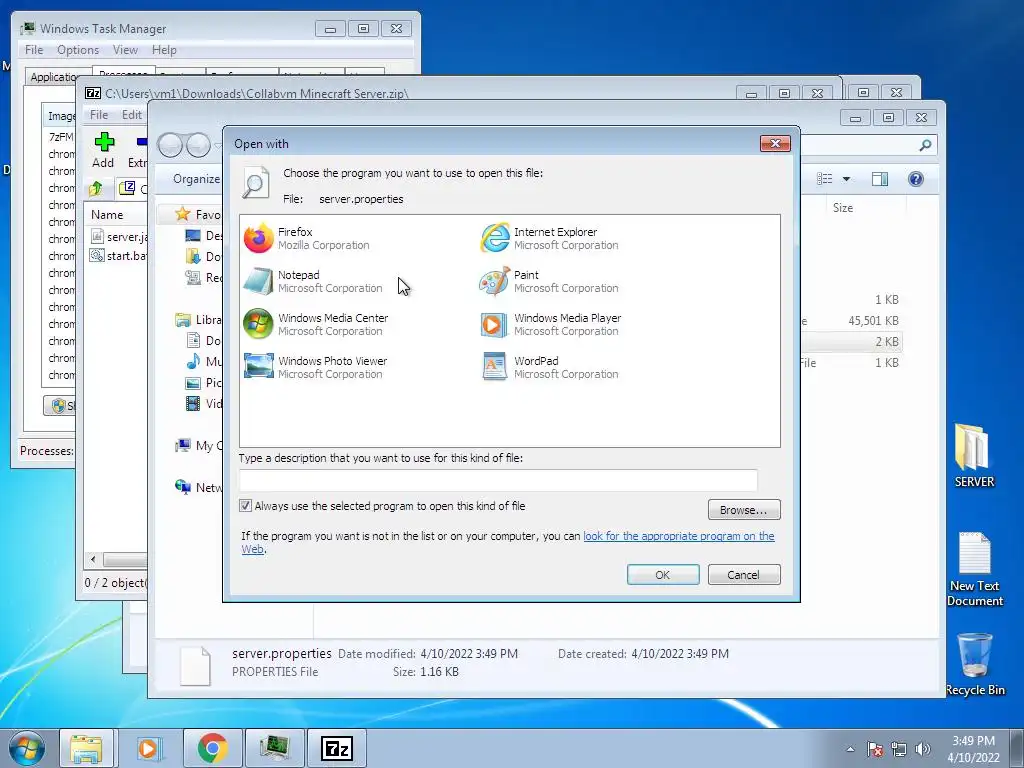
Task: Open the 7-Zip Edit menu
Action: (x=131, y=114)
